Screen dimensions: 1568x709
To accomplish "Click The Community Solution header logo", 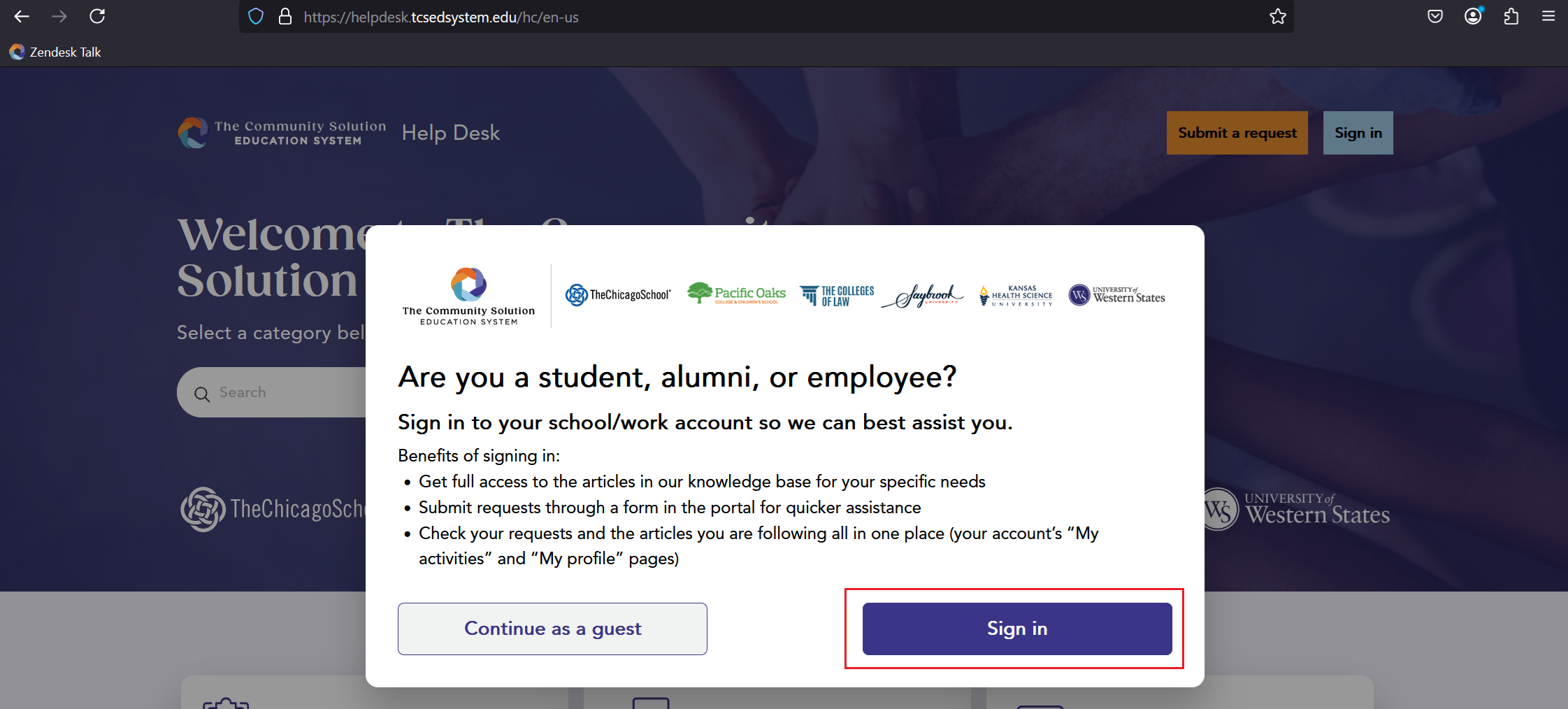I will tap(282, 133).
